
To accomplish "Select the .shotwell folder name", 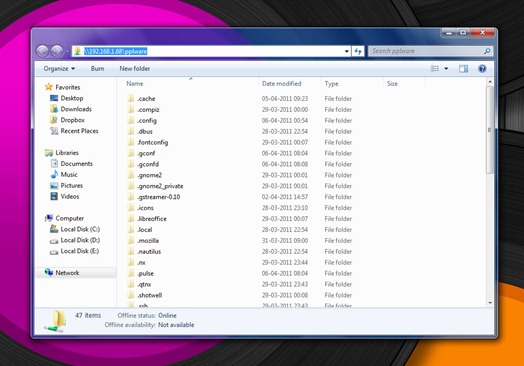I will tap(150, 295).
